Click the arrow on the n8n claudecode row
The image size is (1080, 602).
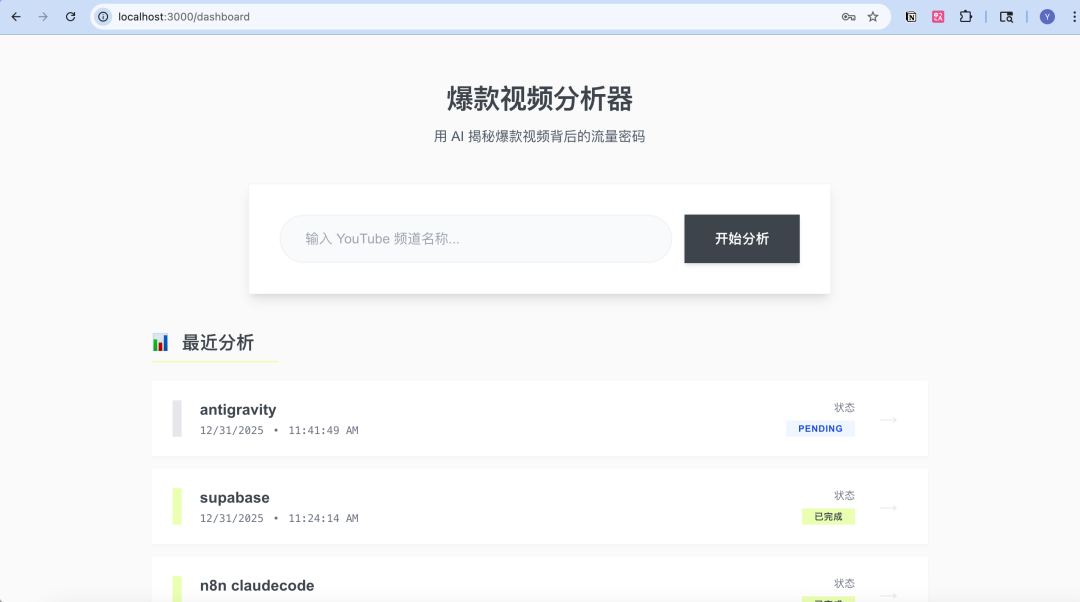pos(888,595)
